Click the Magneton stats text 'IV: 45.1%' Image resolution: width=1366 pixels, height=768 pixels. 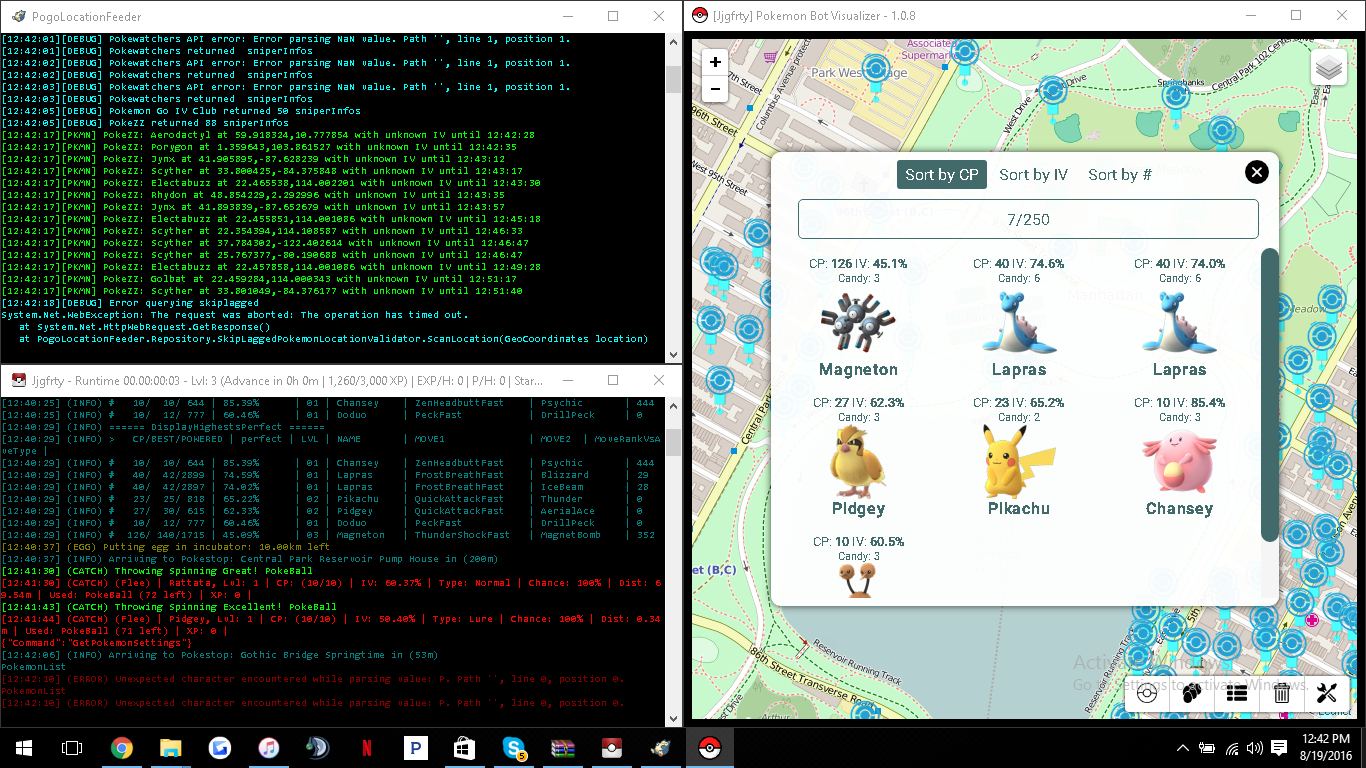pos(880,264)
